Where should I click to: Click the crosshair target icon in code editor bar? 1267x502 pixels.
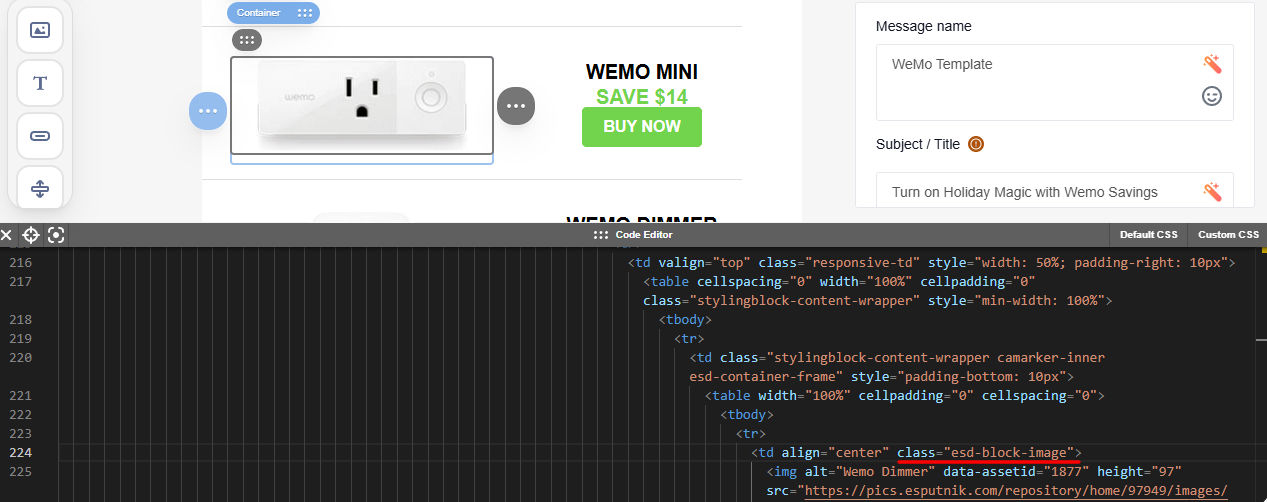31,235
